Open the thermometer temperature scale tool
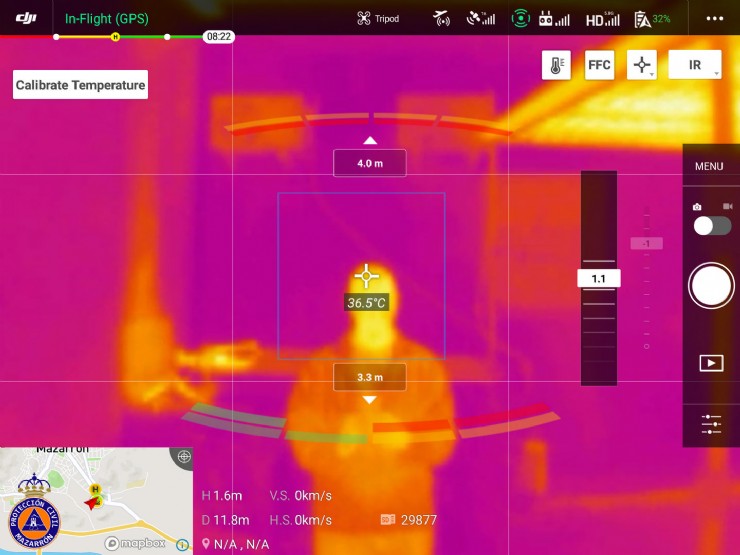The width and height of the screenshot is (740, 555). (x=556, y=65)
